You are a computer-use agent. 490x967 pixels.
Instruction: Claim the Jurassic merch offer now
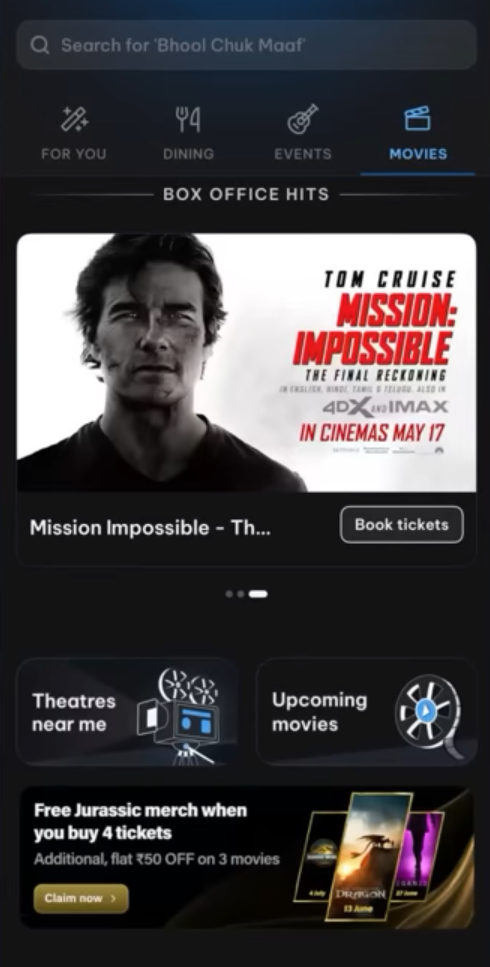[x=81, y=899]
